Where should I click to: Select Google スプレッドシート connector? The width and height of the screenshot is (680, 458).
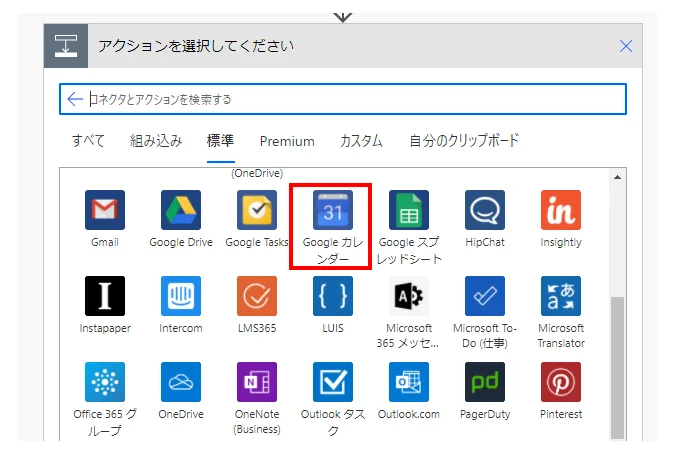pos(409,210)
